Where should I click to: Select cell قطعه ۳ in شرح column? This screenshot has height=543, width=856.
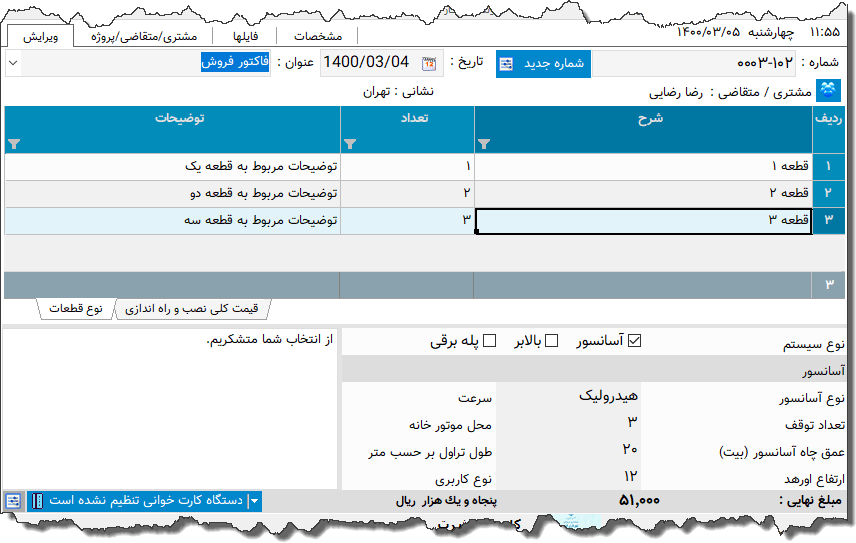(644, 220)
